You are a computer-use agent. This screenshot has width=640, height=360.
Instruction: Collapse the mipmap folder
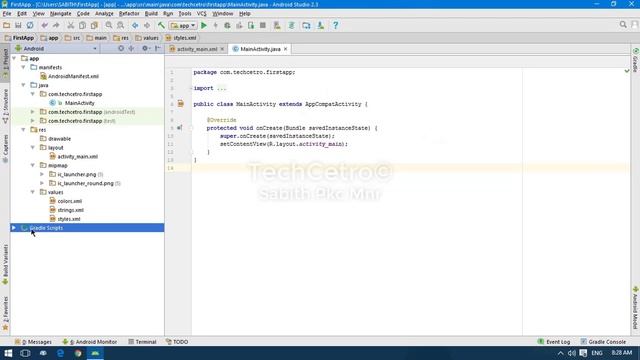[x=33, y=165]
